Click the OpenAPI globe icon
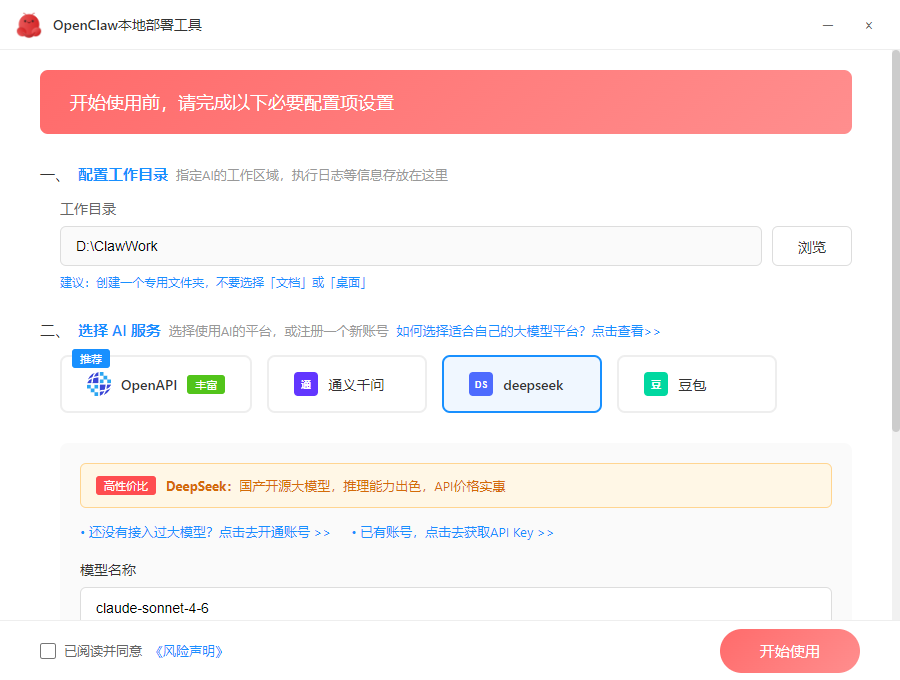Image resolution: width=900 pixels, height=680 pixels. point(99,384)
